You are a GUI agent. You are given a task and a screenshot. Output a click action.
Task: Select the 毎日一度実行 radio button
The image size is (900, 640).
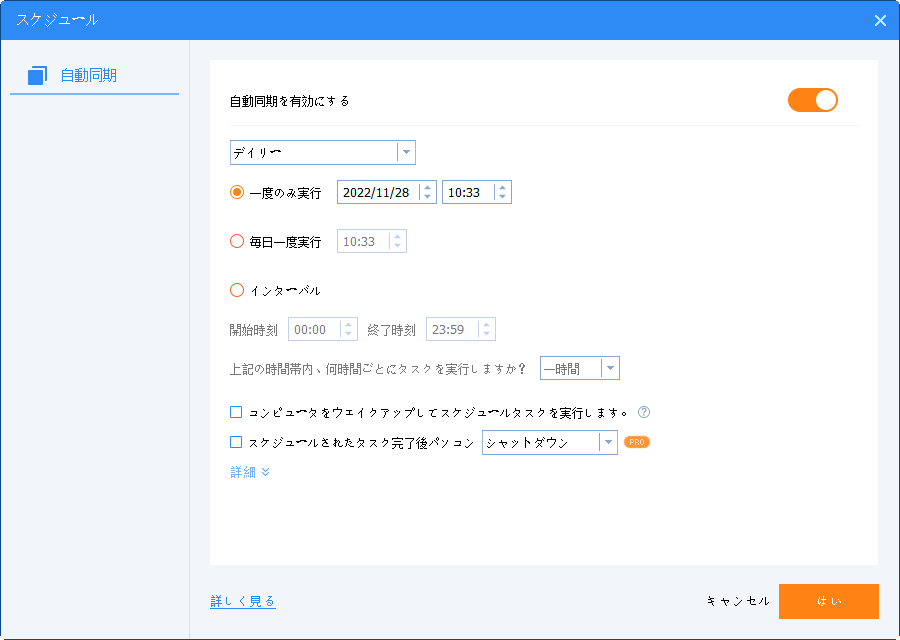click(x=236, y=241)
